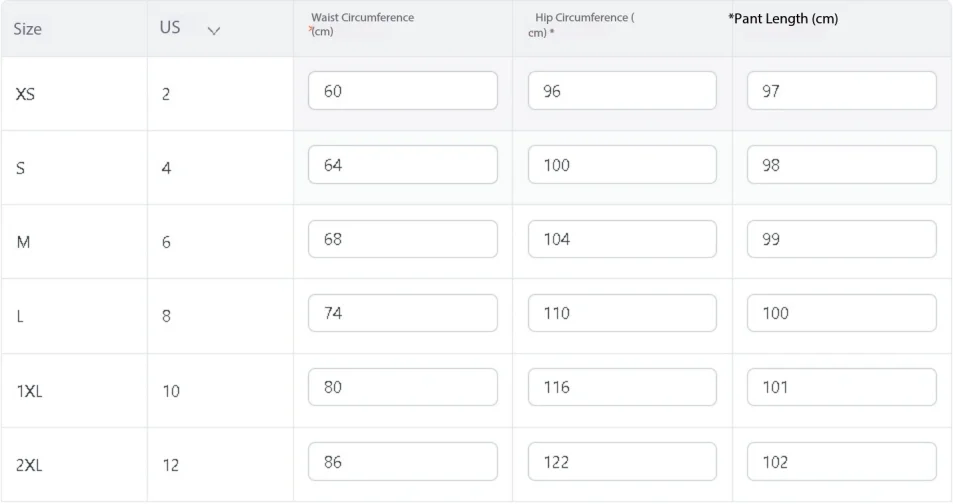The height and width of the screenshot is (504, 953).
Task: Select L hip circumference field with 110
Action: point(622,313)
